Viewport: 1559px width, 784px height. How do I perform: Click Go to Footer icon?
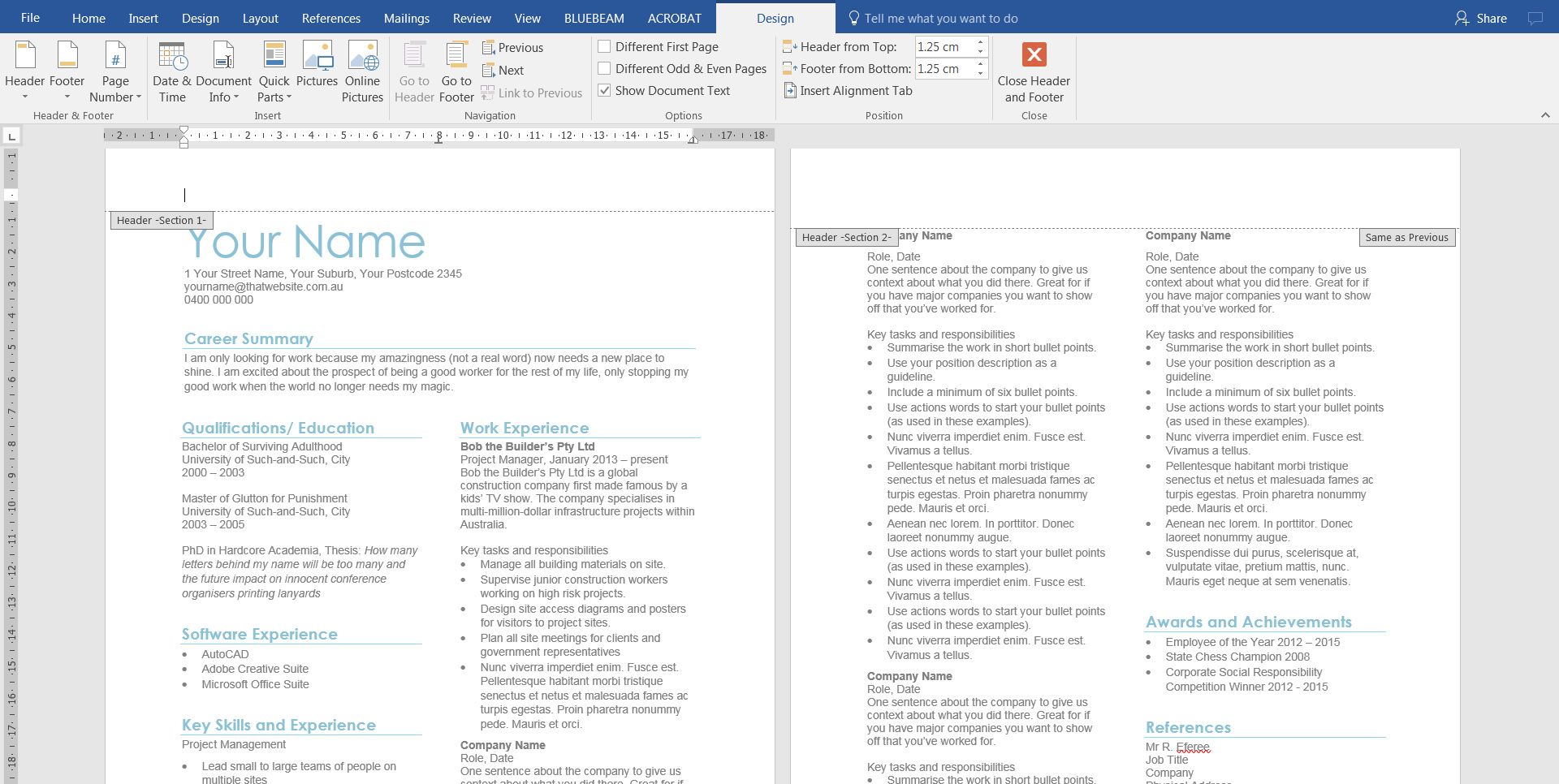tap(456, 55)
